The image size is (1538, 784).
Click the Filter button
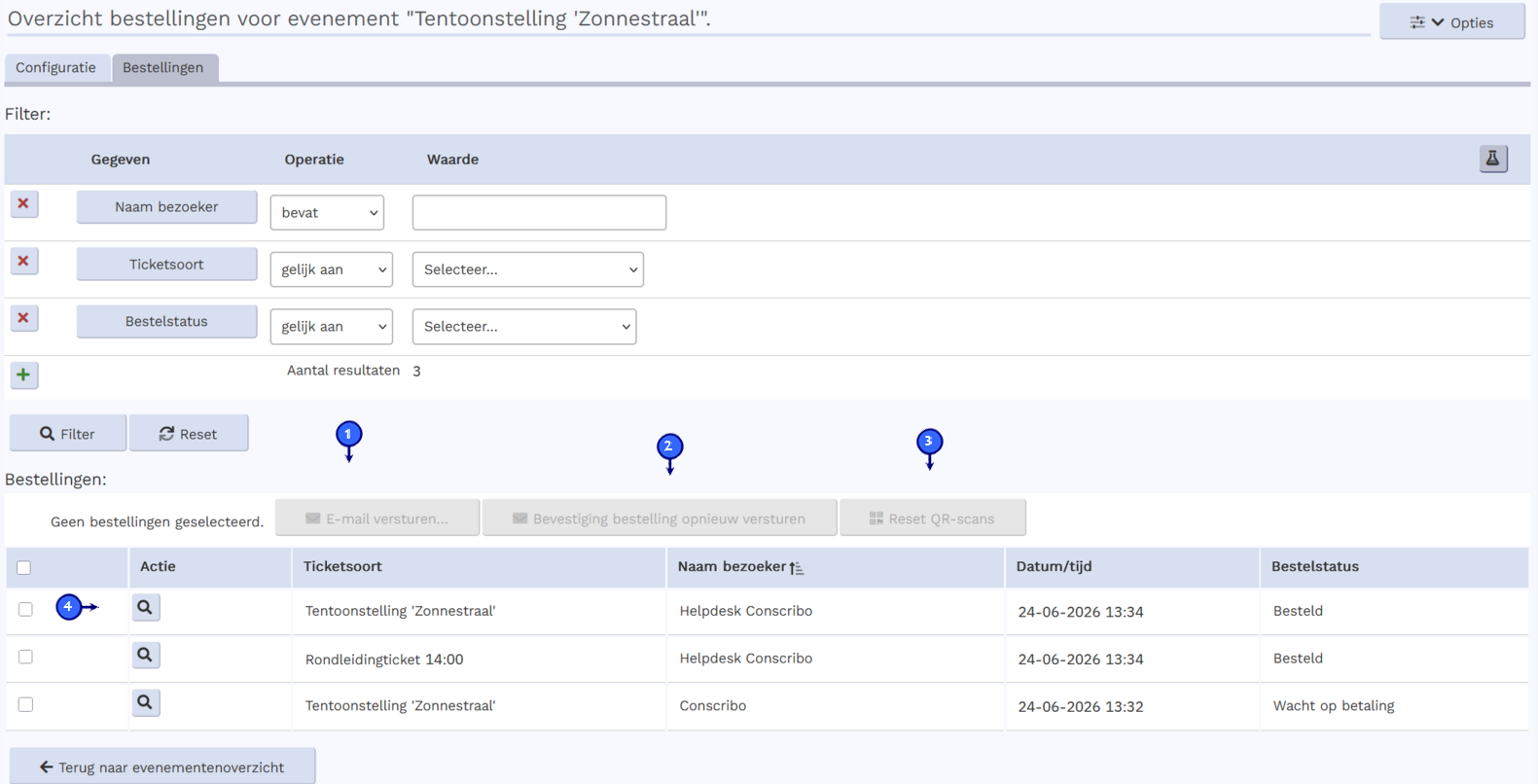pos(68,434)
